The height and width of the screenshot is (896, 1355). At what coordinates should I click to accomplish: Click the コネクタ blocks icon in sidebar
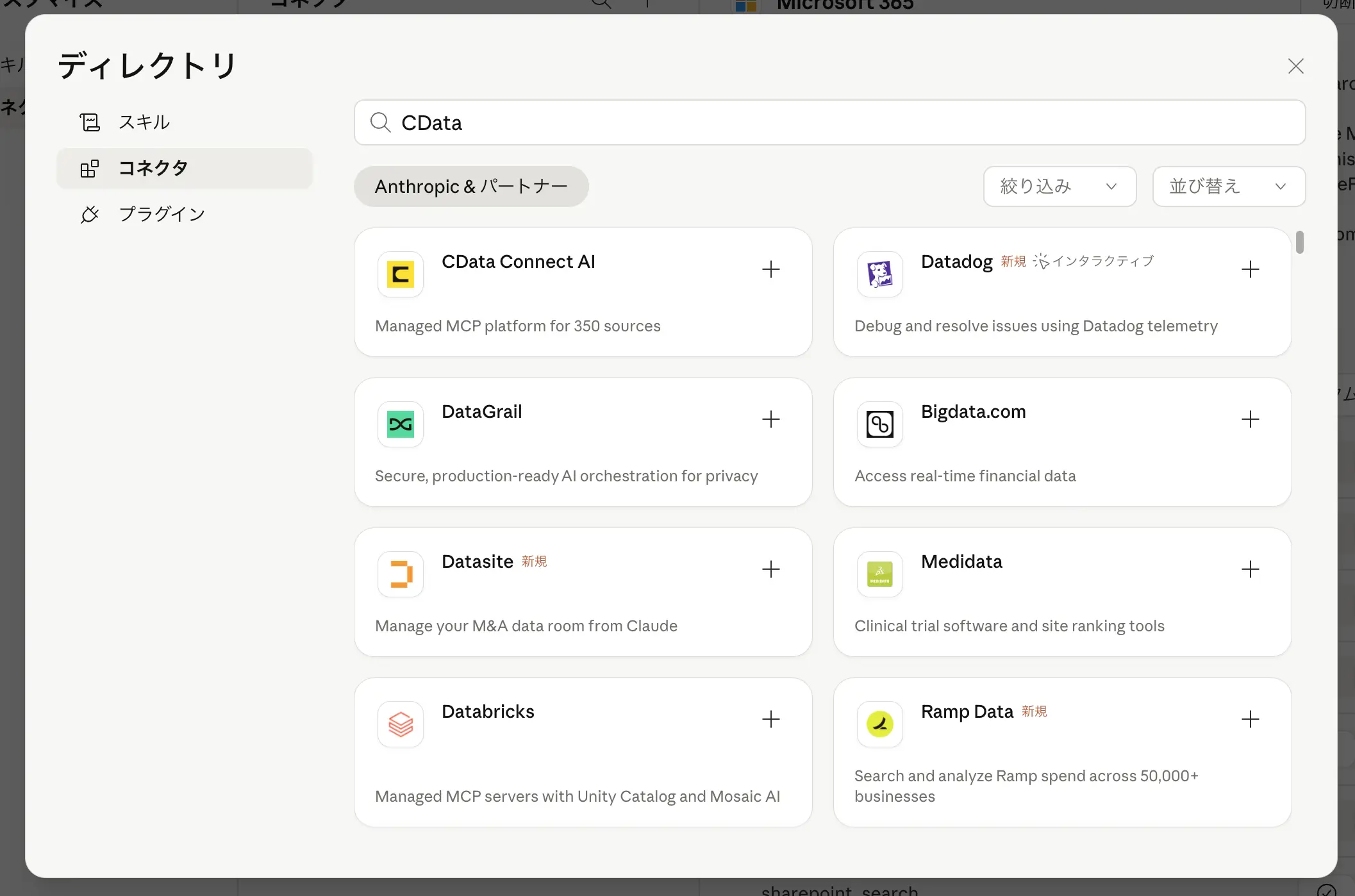click(90, 169)
